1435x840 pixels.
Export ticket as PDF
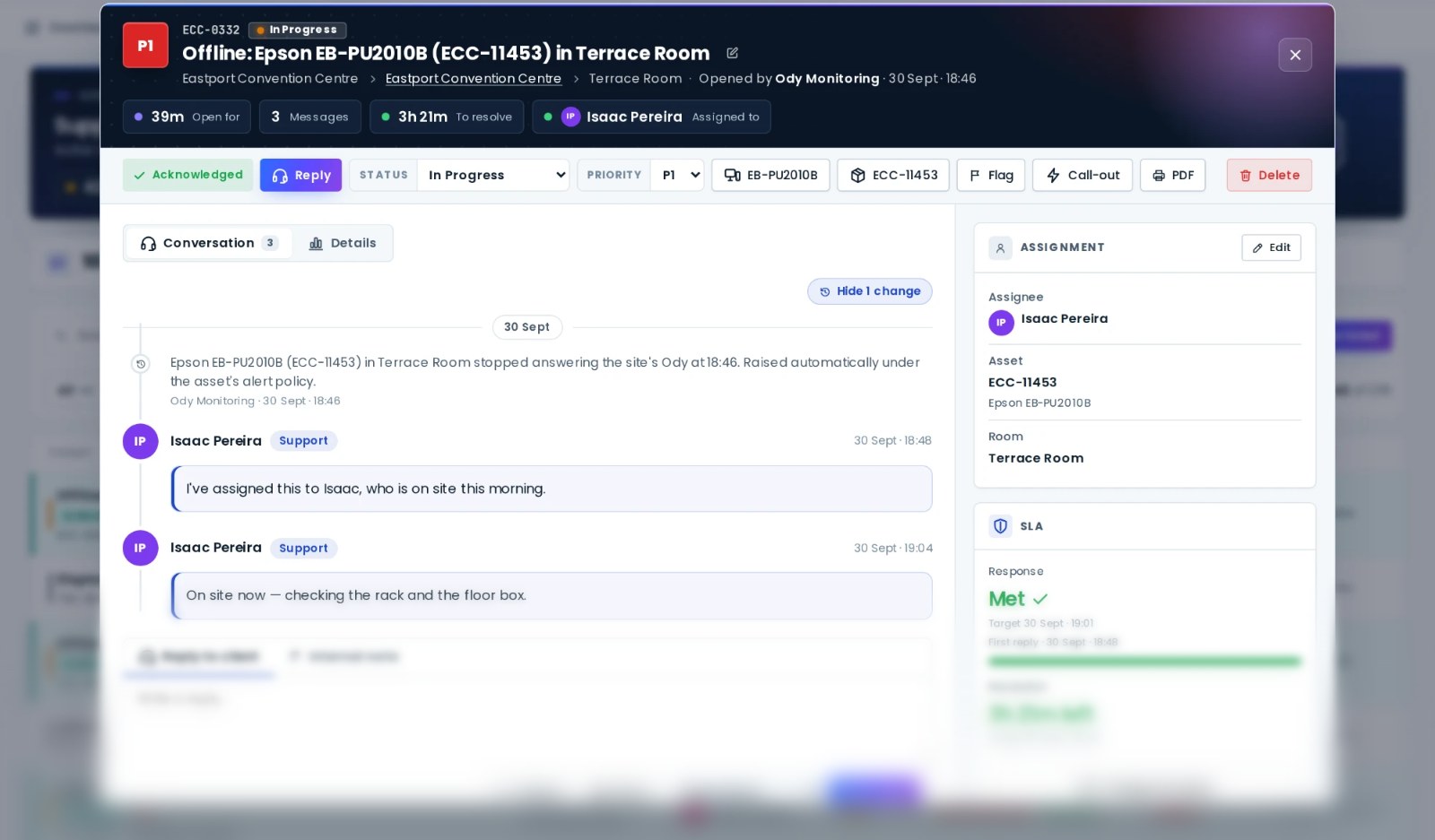[x=1173, y=175]
